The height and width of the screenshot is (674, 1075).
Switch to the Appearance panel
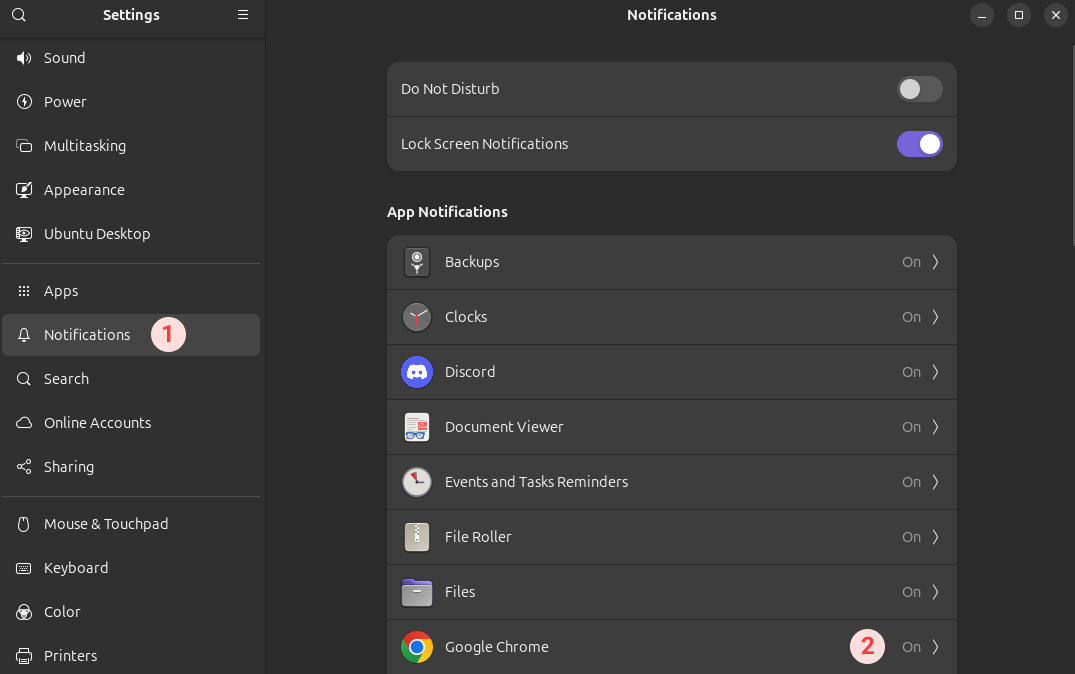84,190
